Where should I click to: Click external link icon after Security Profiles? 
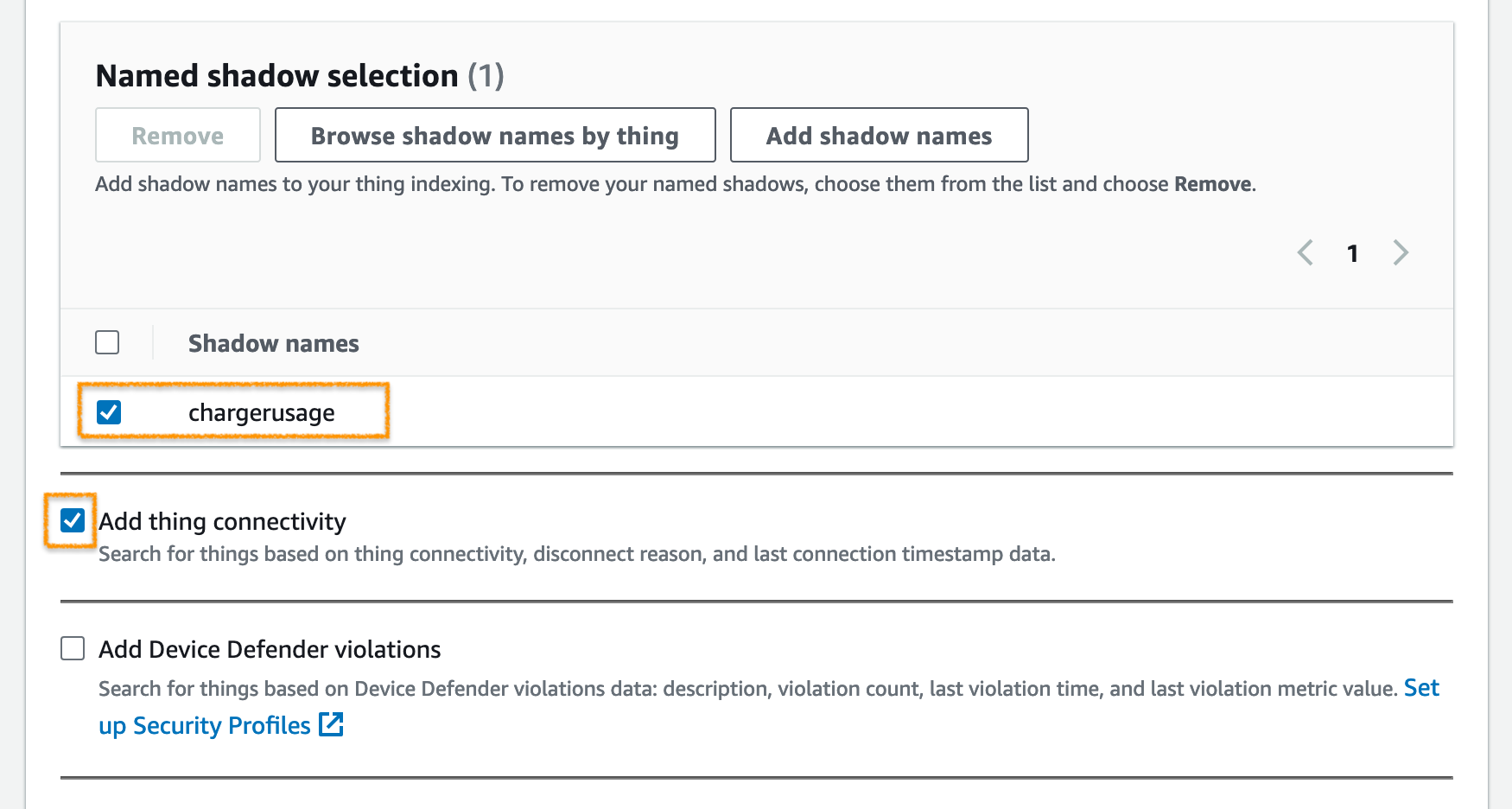coord(331,724)
